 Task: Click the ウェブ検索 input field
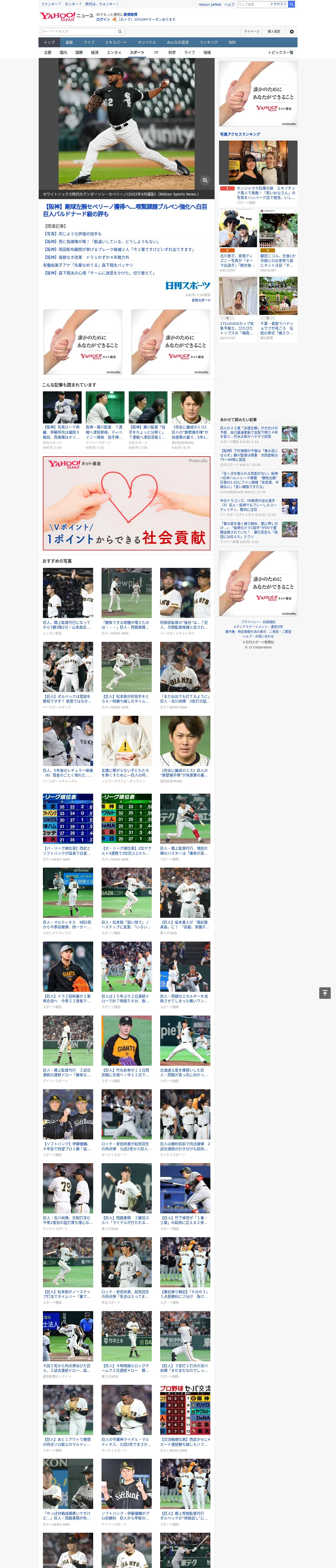pos(253,4)
